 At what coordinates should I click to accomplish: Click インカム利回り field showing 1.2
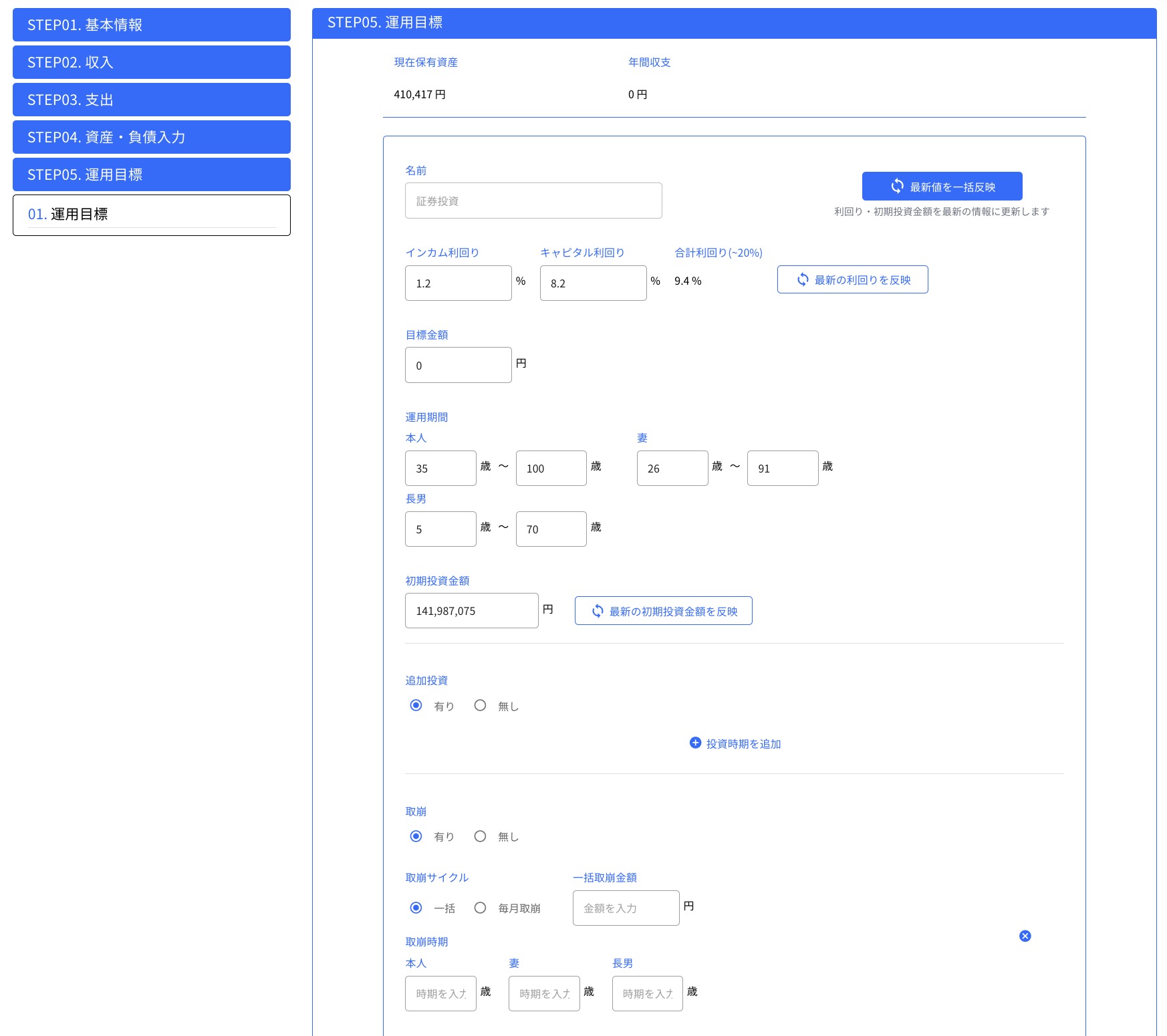coord(459,283)
